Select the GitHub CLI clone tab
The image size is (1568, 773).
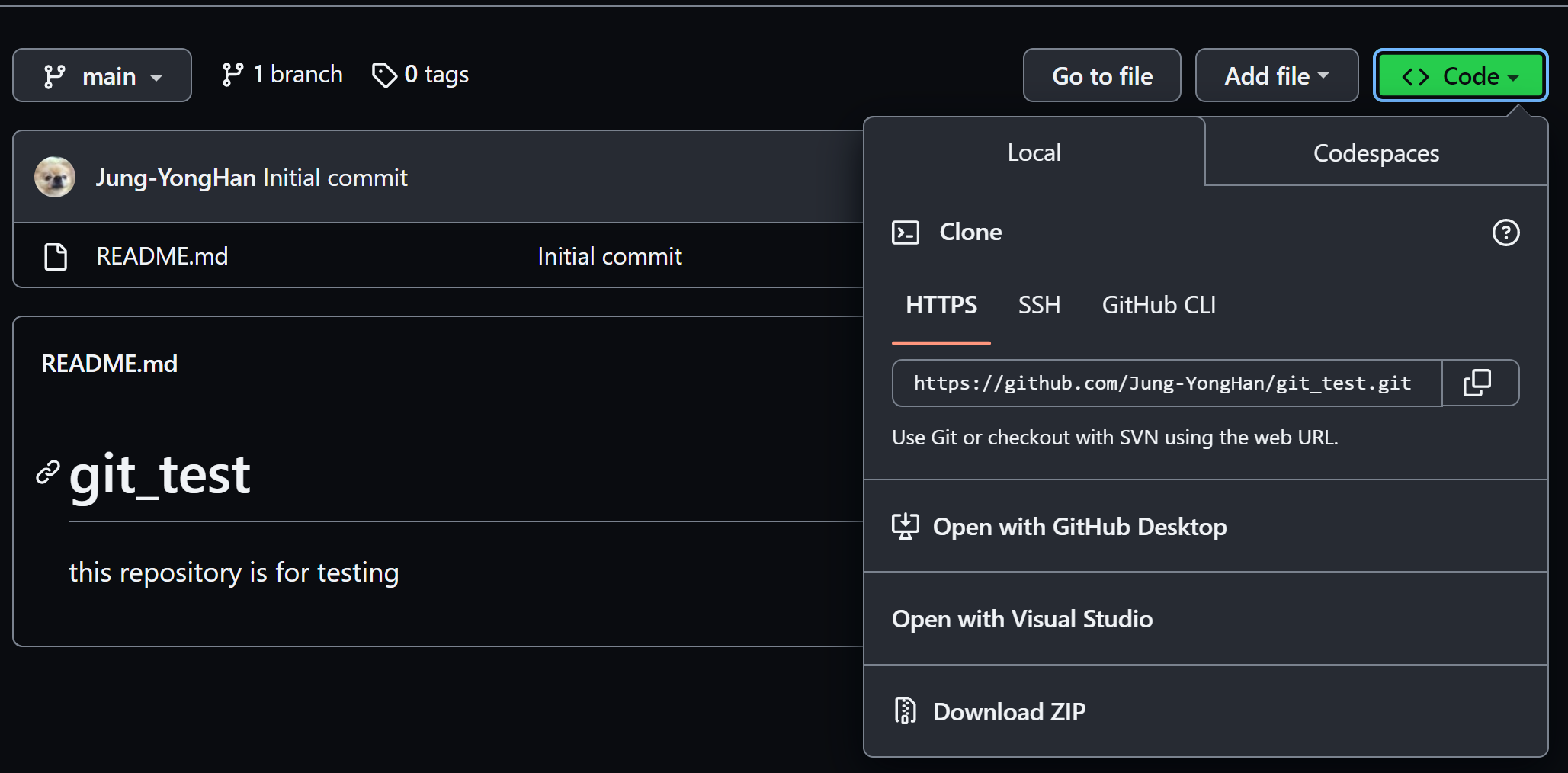1159,306
